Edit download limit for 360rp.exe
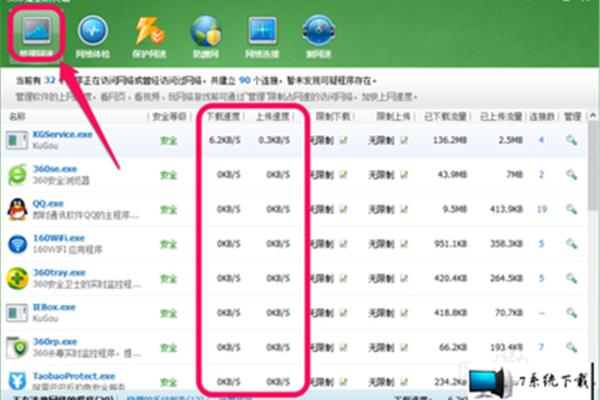The height and width of the screenshot is (400, 600). point(343,347)
